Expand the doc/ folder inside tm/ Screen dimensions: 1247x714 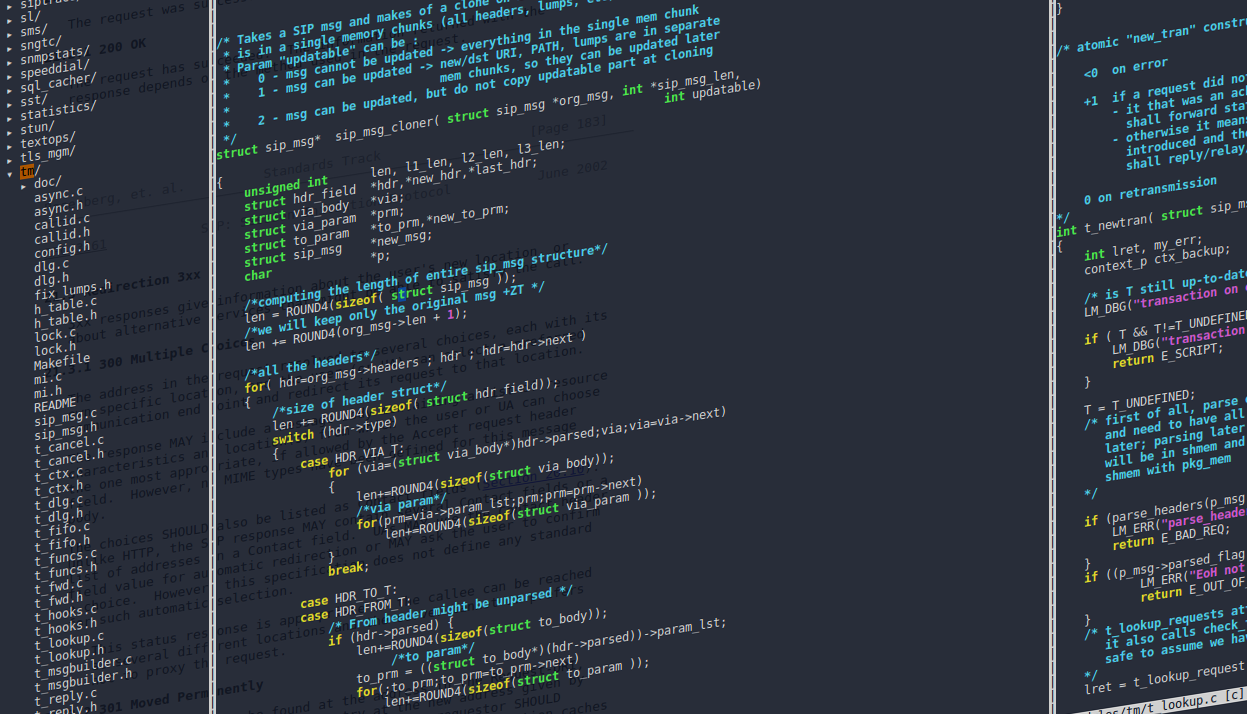click(x=48, y=180)
